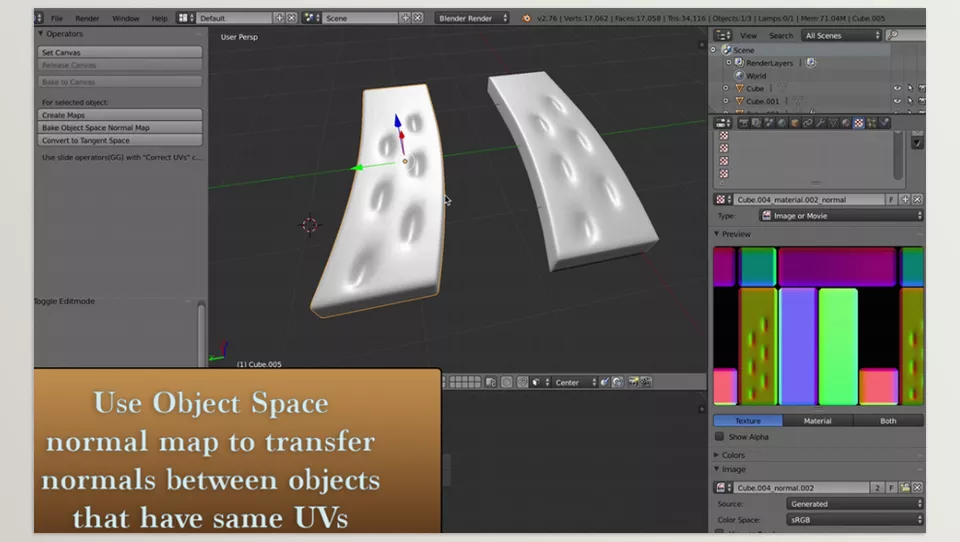Open the Modifiers wrench tab
The width and height of the screenshot is (960, 542).
click(x=820, y=123)
